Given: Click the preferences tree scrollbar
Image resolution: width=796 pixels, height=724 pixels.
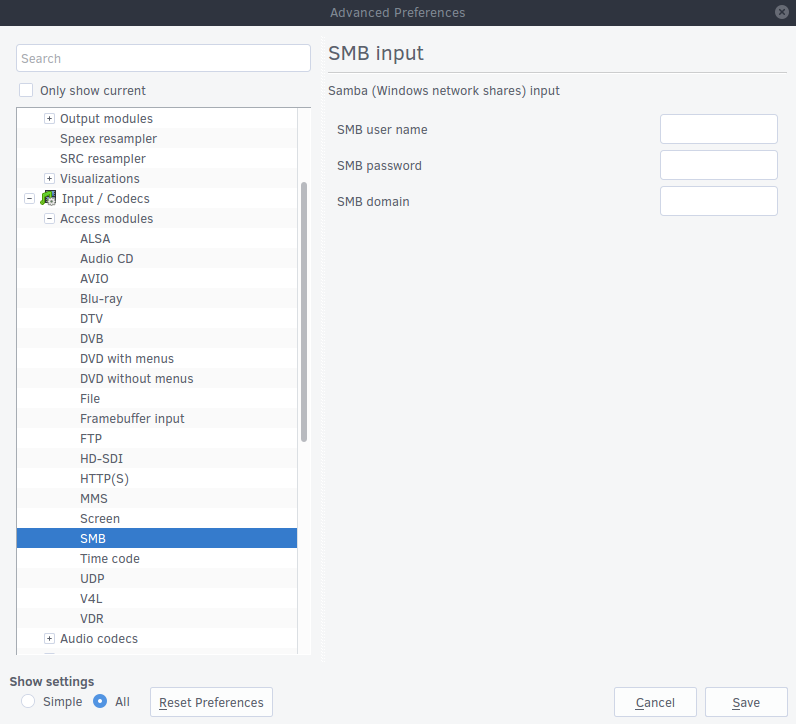Looking at the screenshot, I should point(304,312).
